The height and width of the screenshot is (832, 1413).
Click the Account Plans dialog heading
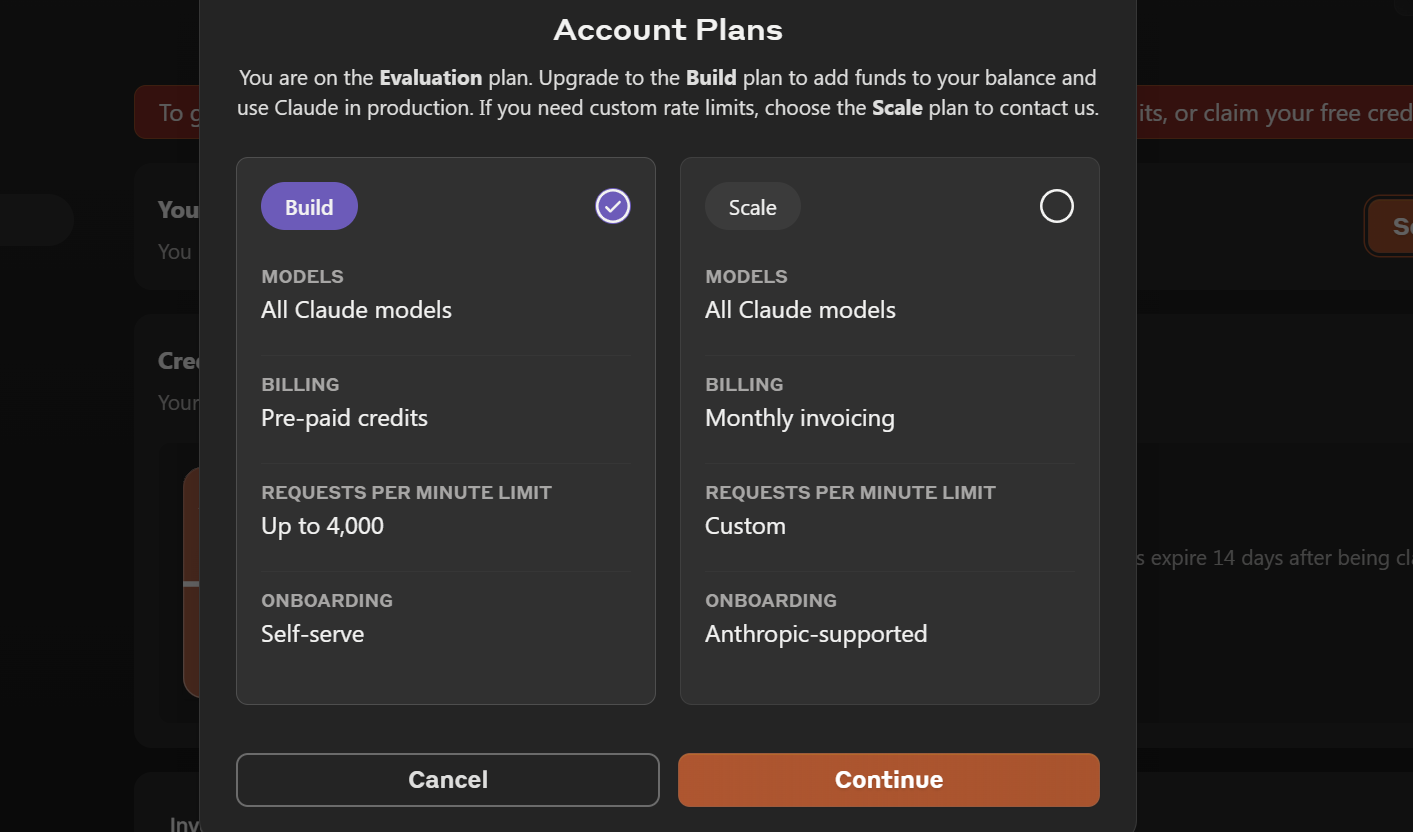pyautogui.click(x=668, y=30)
